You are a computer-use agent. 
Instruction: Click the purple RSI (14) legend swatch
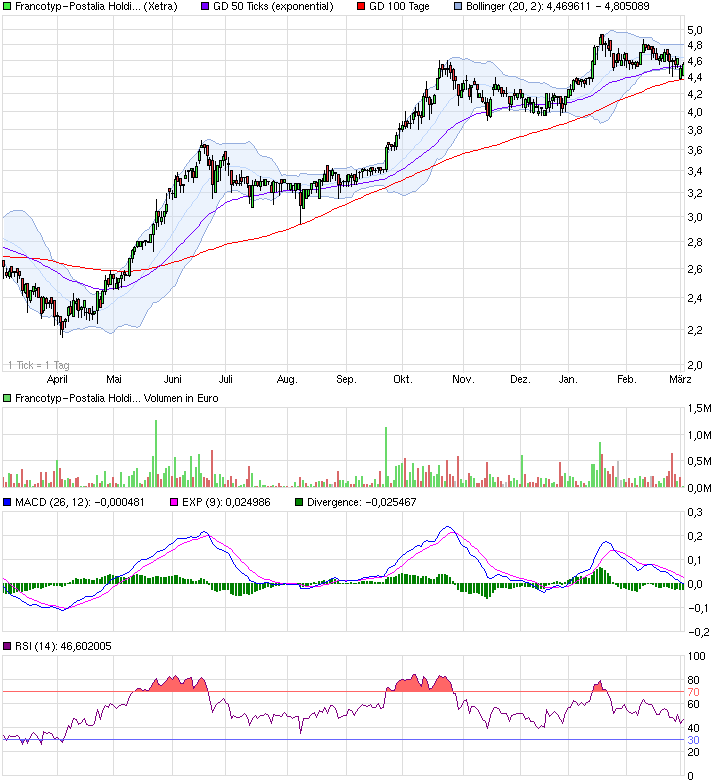(7, 646)
